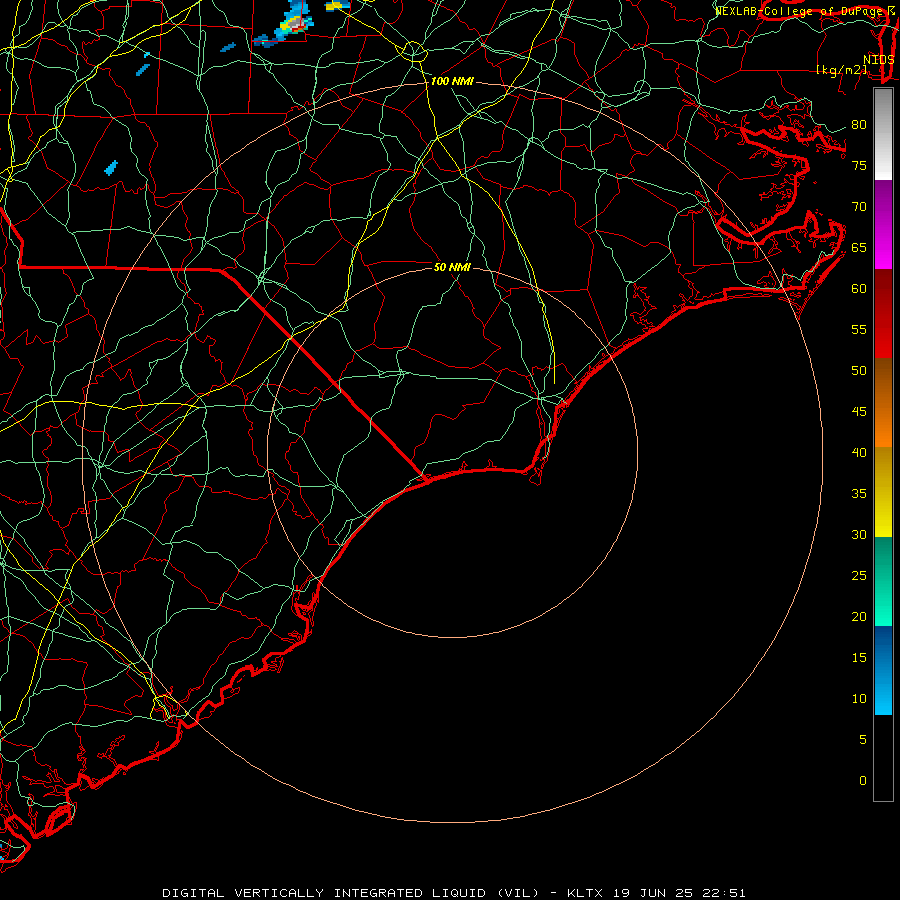Click the legend value "30"
Viewport: 900px width, 900px height.
tap(859, 535)
